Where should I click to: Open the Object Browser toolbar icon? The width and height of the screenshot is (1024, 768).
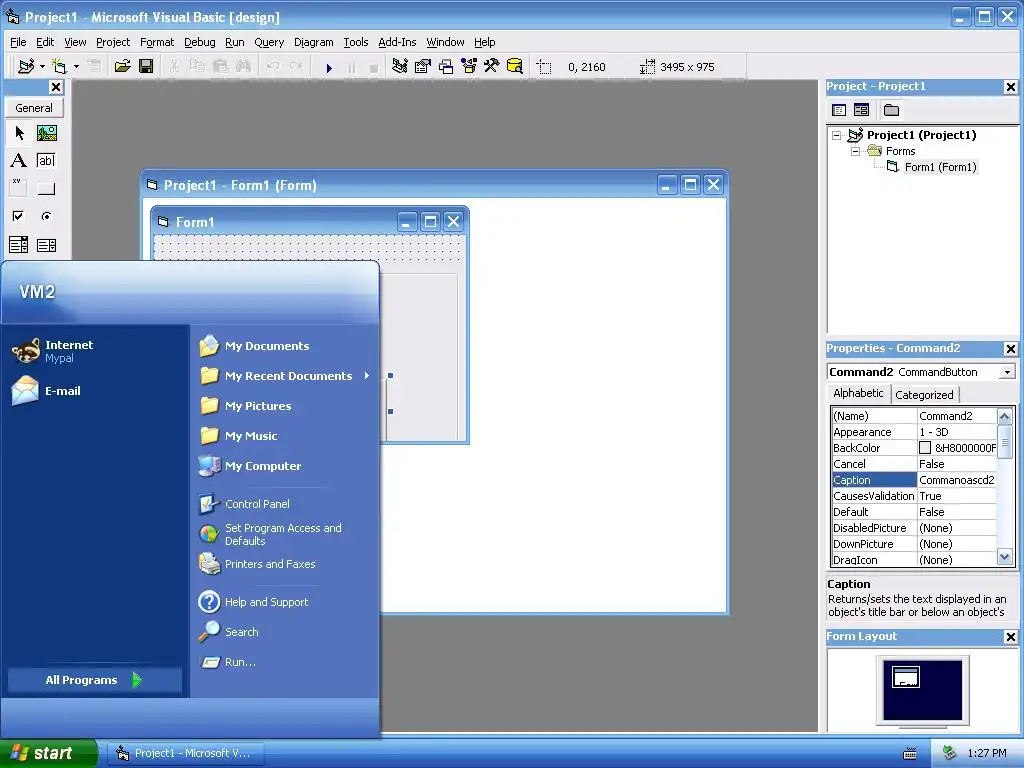[x=469, y=66]
